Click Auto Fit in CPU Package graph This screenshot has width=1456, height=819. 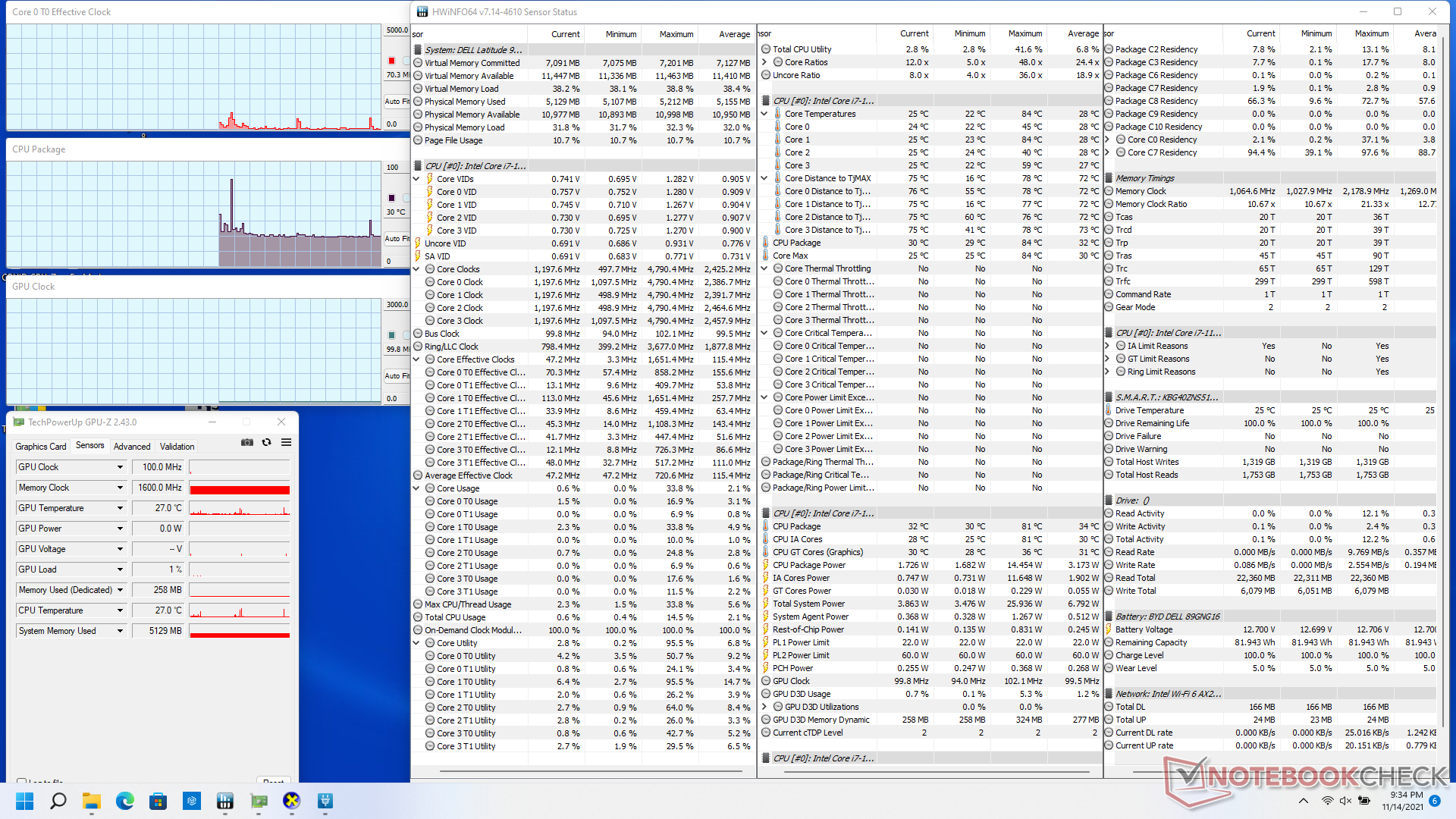[396, 239]
